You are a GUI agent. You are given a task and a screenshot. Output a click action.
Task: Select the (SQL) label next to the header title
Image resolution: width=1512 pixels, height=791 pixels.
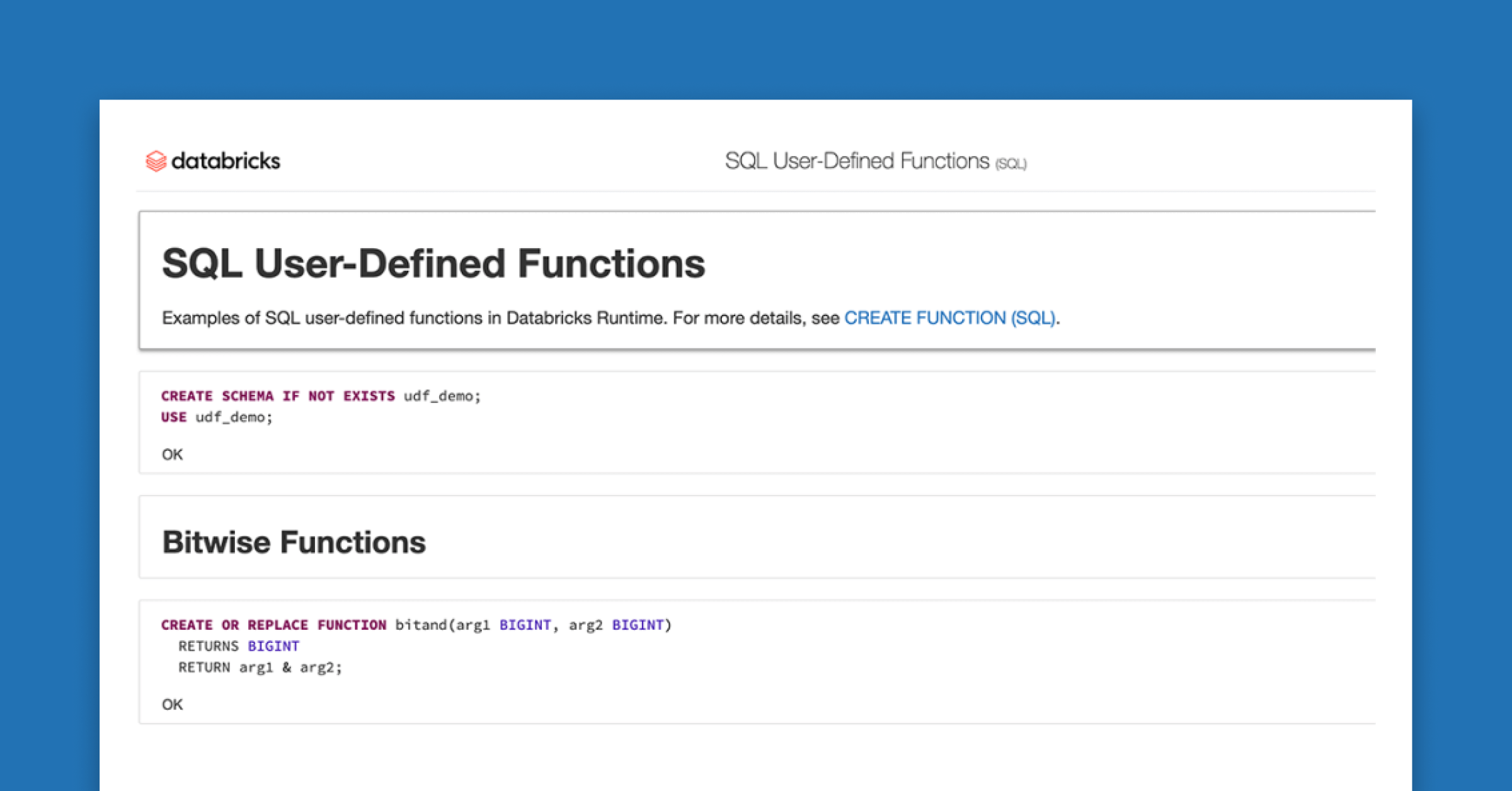point(1011,163)
